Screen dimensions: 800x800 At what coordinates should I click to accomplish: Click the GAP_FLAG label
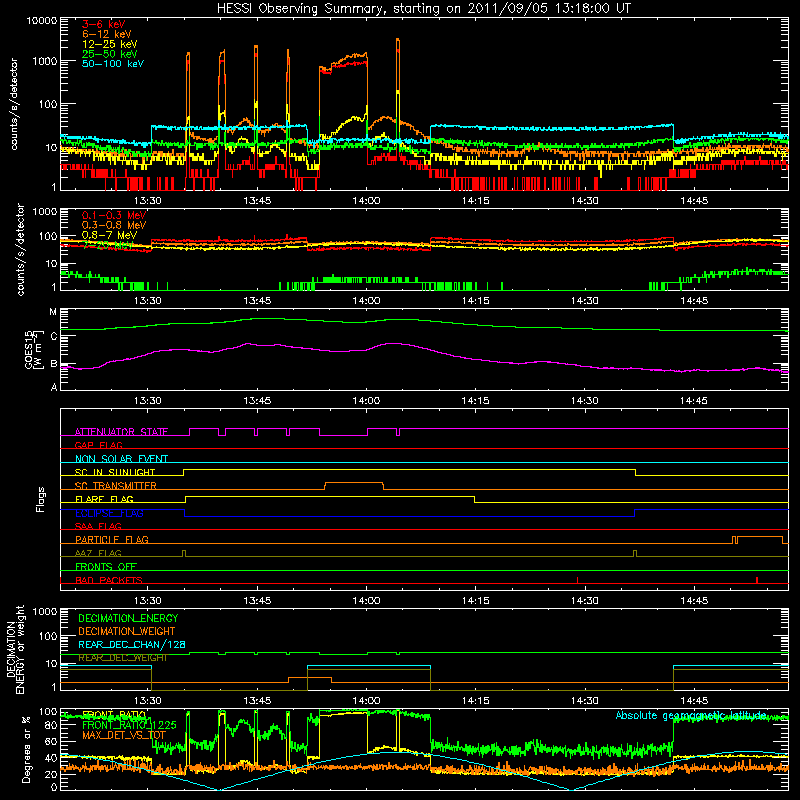98,445
